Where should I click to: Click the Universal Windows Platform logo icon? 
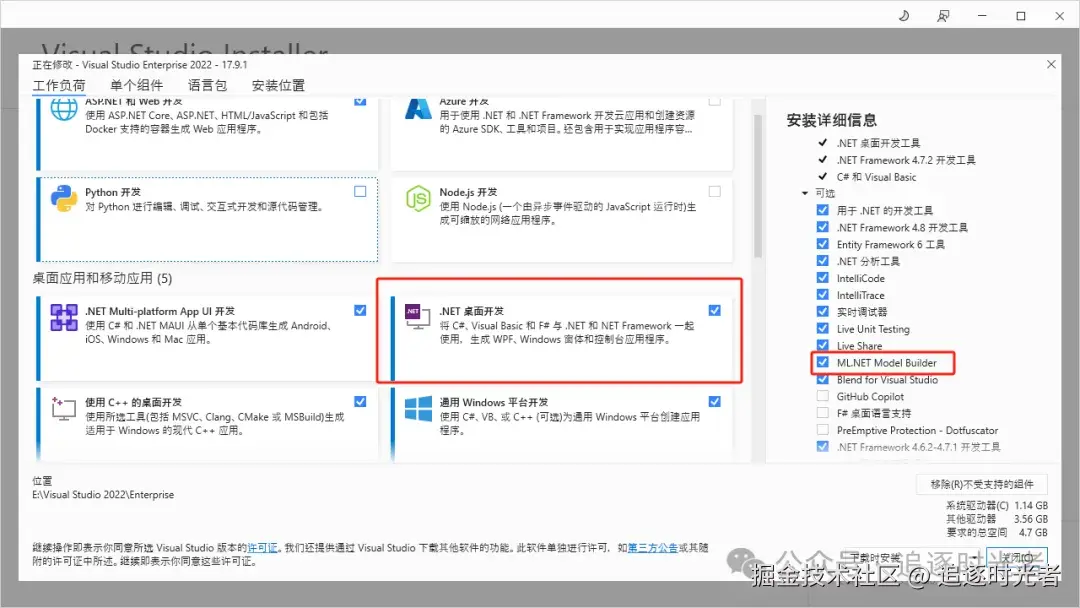[x=418, y=408]
